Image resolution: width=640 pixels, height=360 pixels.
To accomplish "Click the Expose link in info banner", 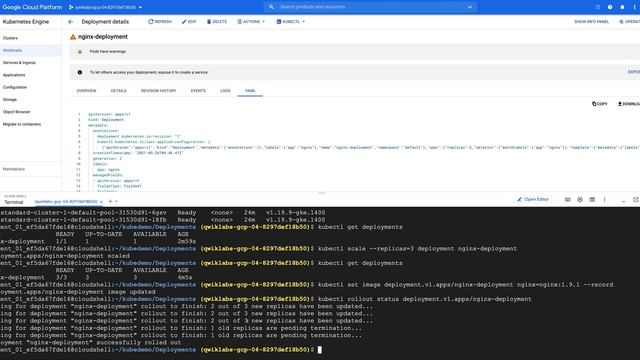I will pos(634,72).
